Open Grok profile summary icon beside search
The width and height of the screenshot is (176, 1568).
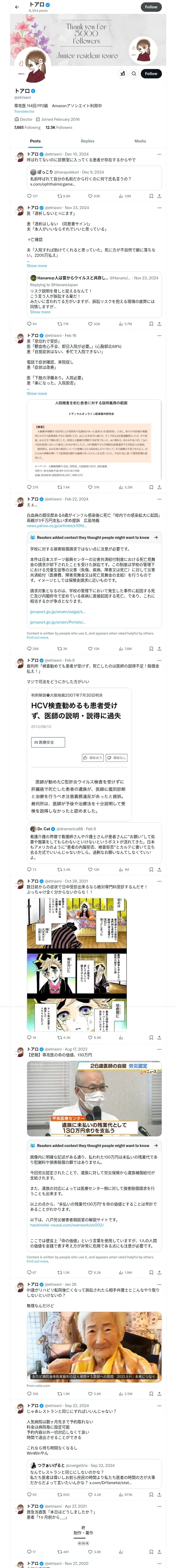(x=123, y=74)
